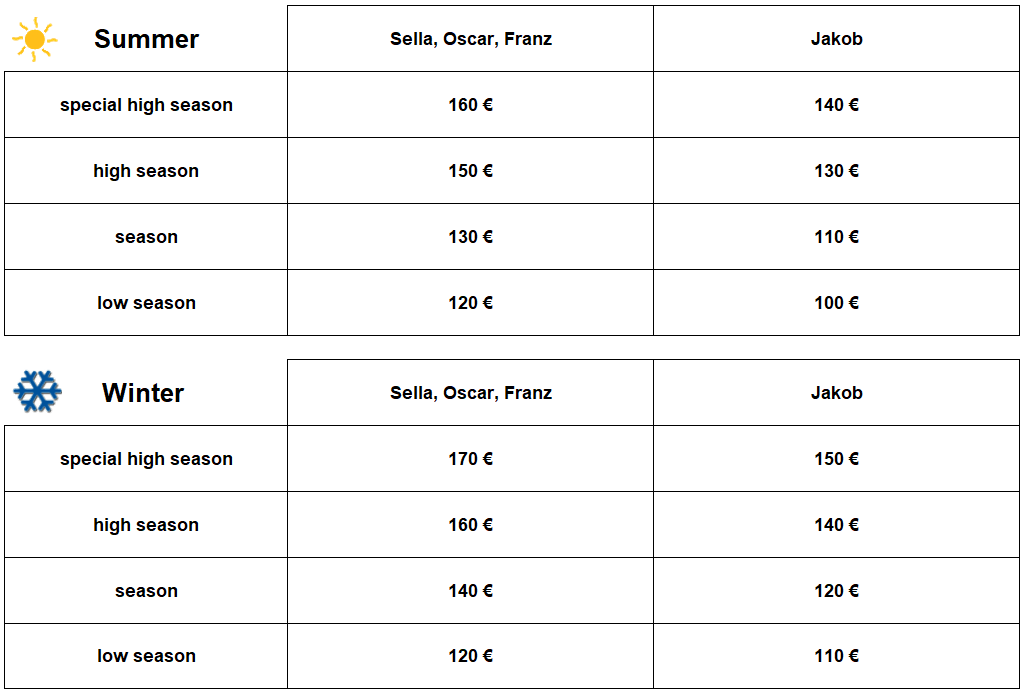
Task: Click the blue snowflake icon
Action: 37,392
